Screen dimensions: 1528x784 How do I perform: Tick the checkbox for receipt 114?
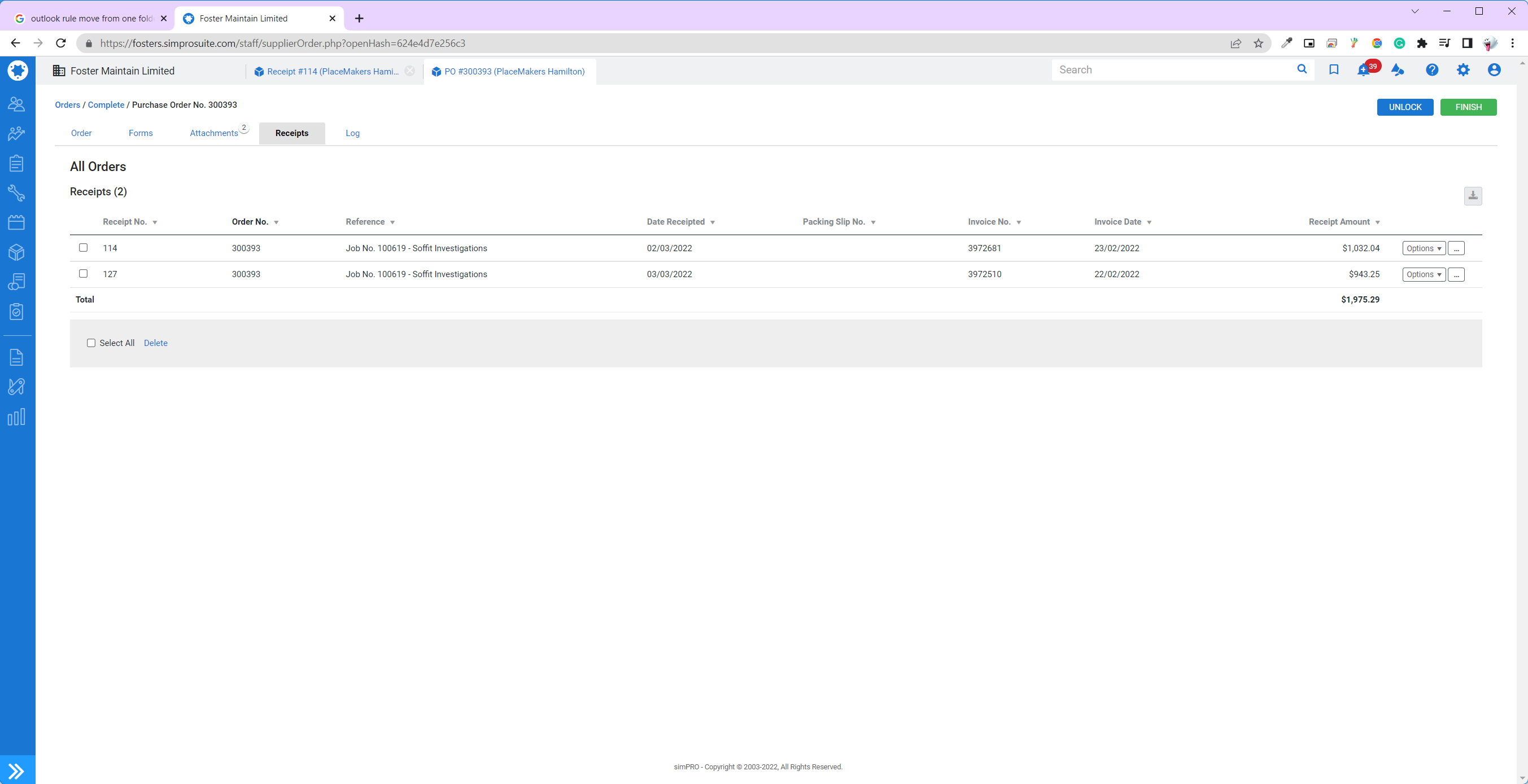point(83,247)
